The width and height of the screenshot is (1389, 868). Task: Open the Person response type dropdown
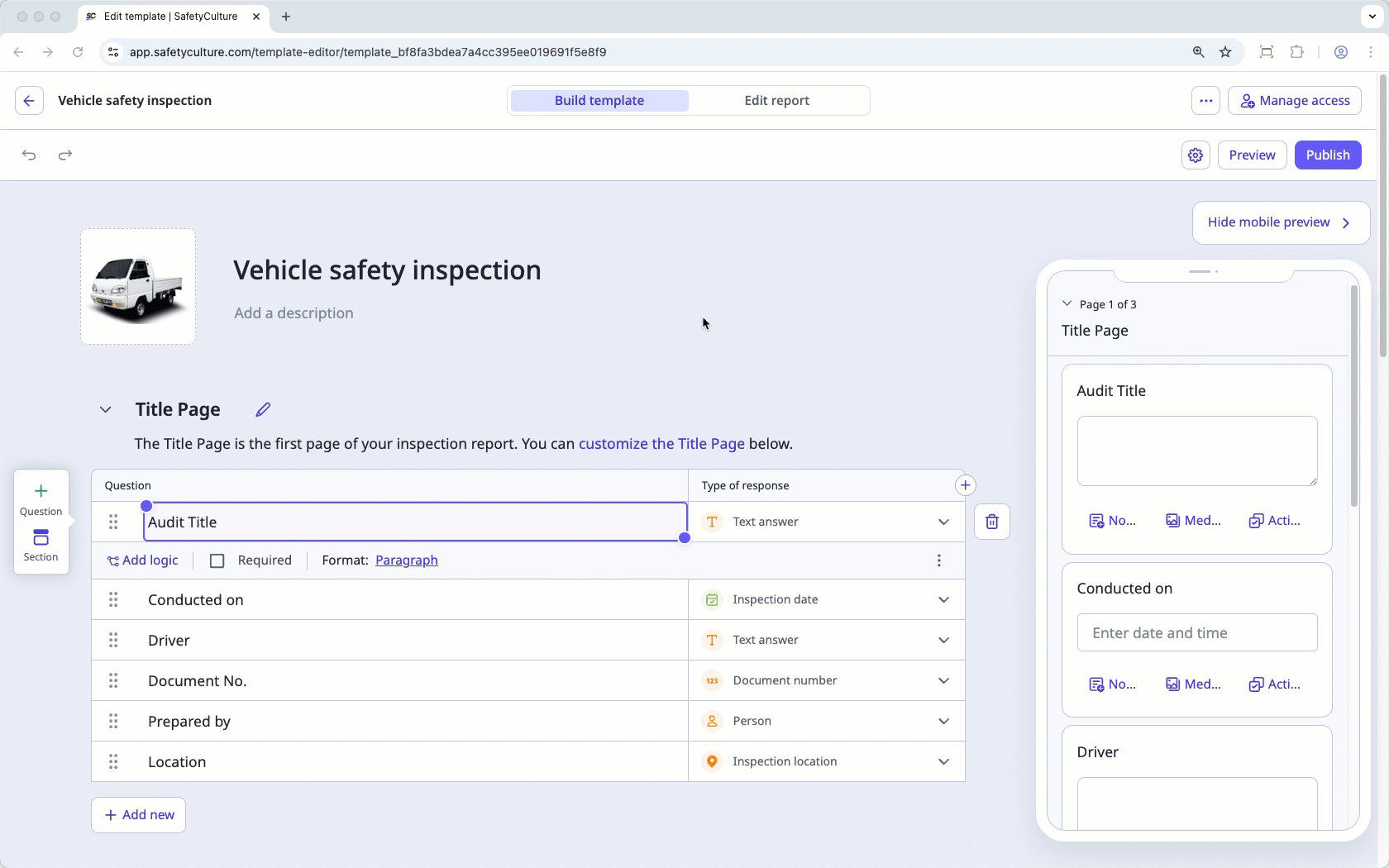coord(827,721)
